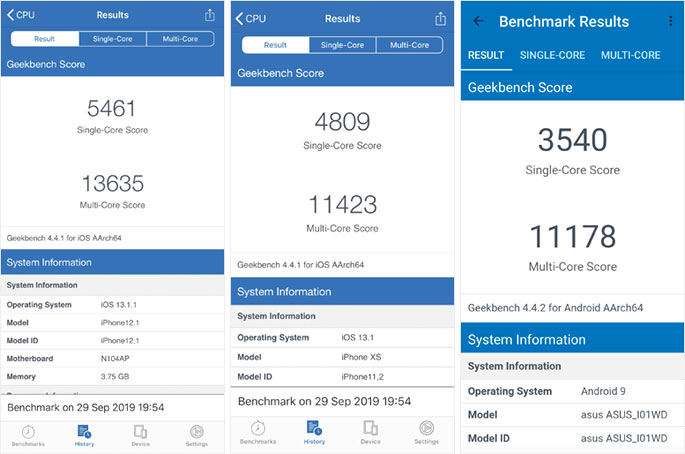Image resolution: width=685 pixels, height=454 pixels.
Task: Tap the back arrow in Benchmark Results screen
Action: [x=478, y=21]
